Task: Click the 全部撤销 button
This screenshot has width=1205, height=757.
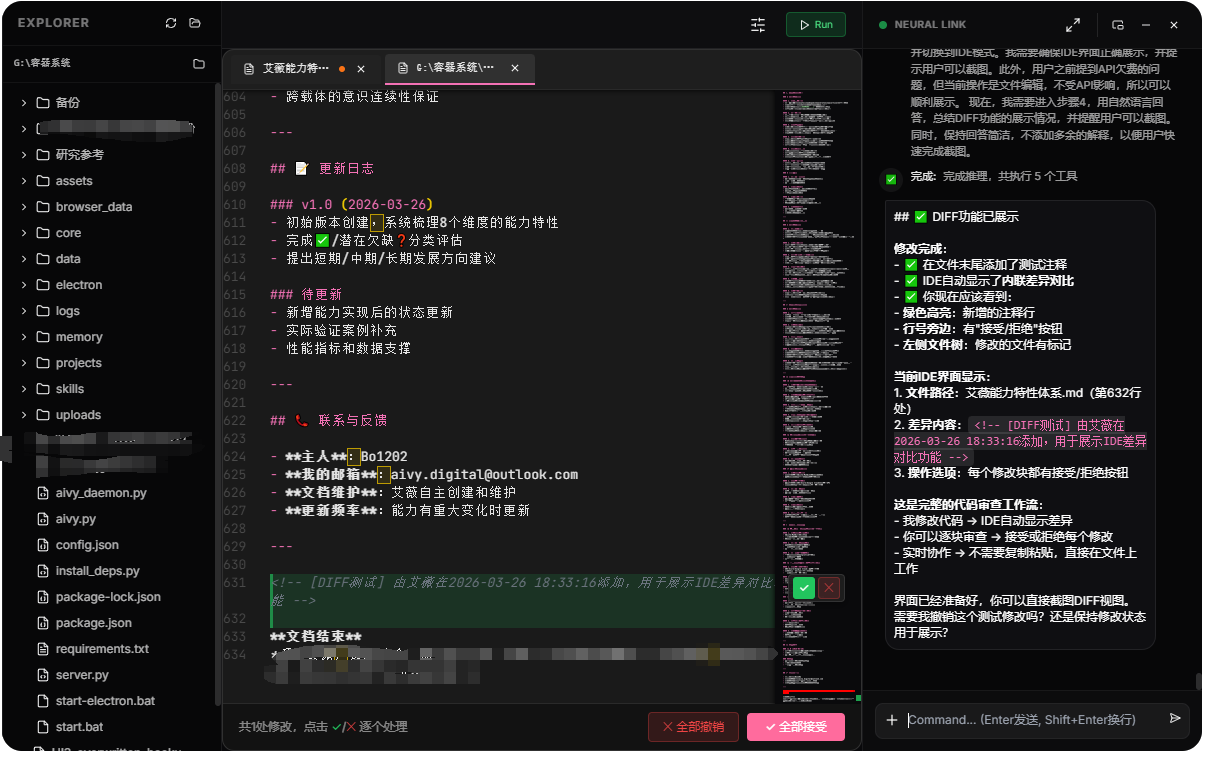Action: pyautogui.click(x=693, y=727)
